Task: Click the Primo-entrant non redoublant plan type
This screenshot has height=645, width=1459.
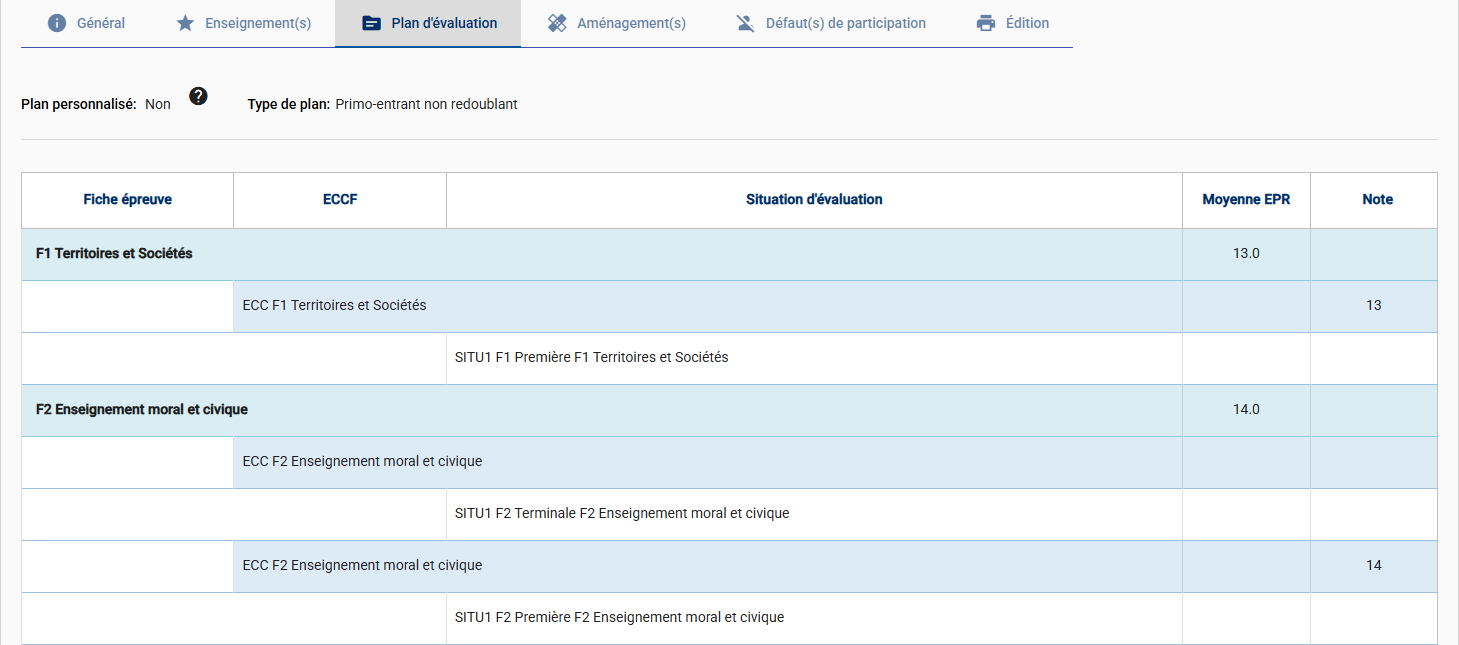Action: (427, 104)
